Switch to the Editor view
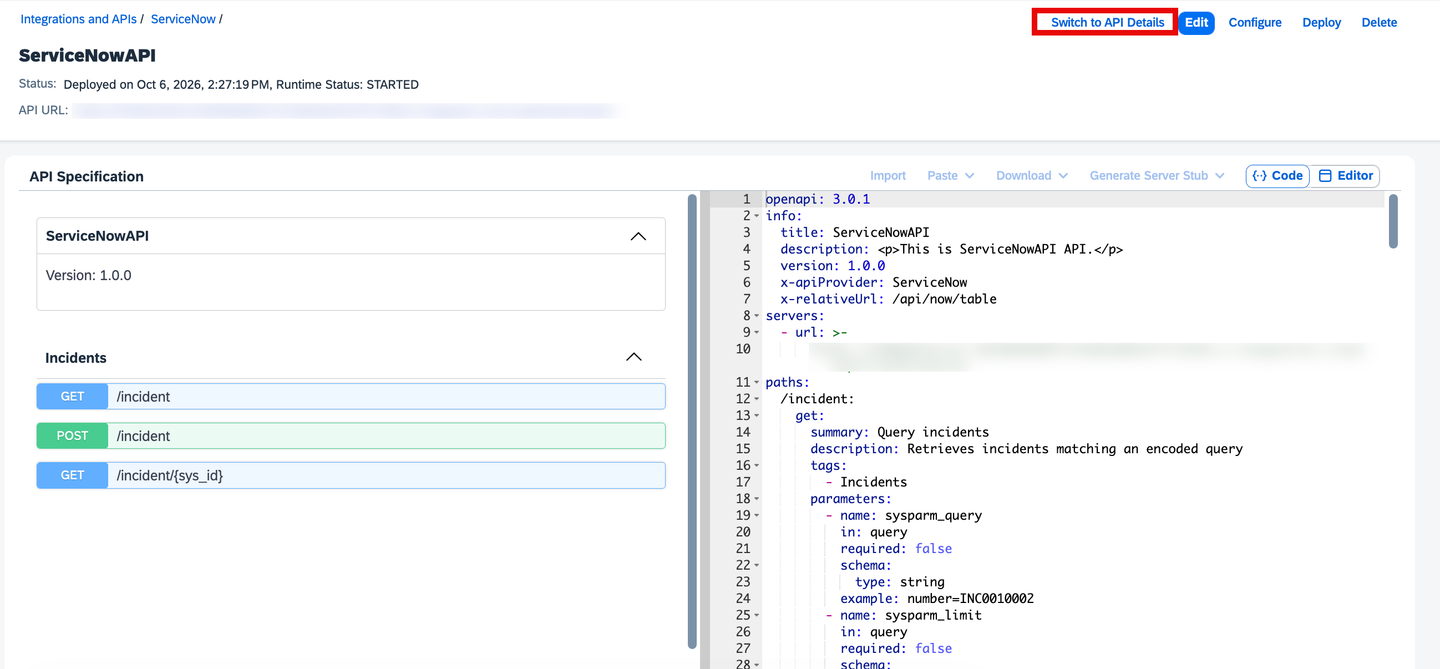Image resolution: width=1440 pixels, height=669 pixels. (1345, 176)
